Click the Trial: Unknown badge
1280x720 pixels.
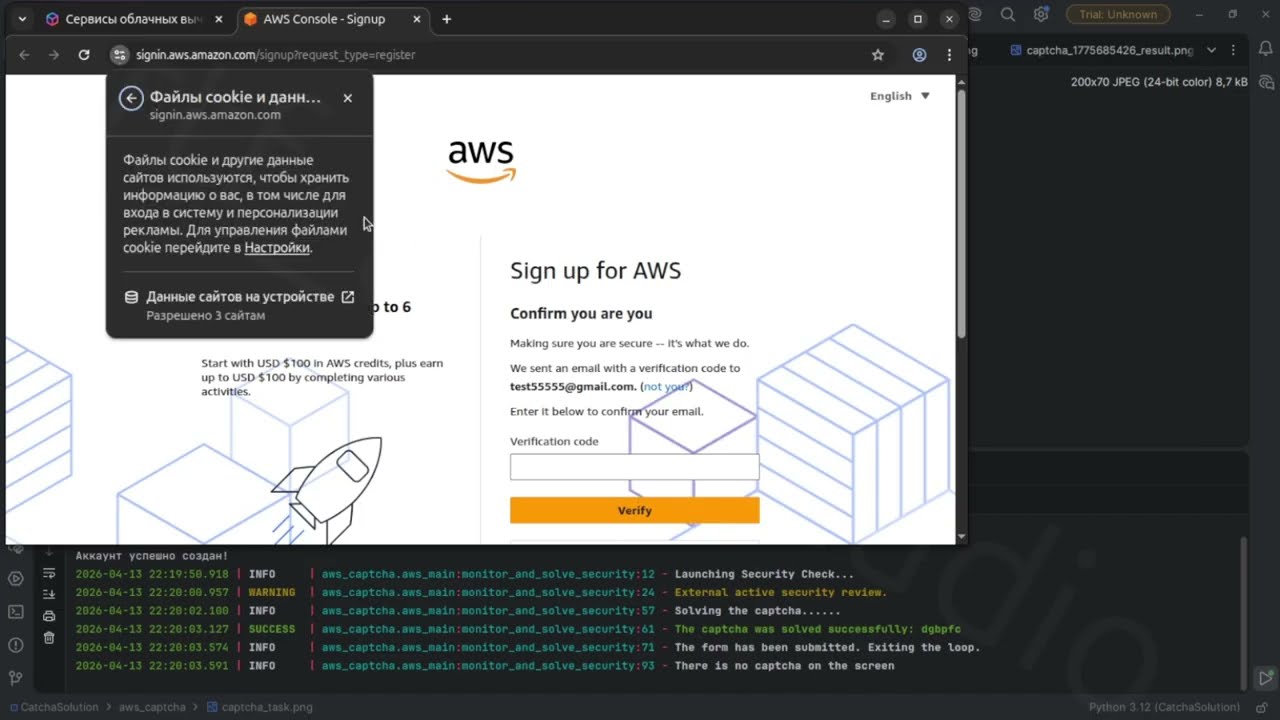coord(1118,14)
